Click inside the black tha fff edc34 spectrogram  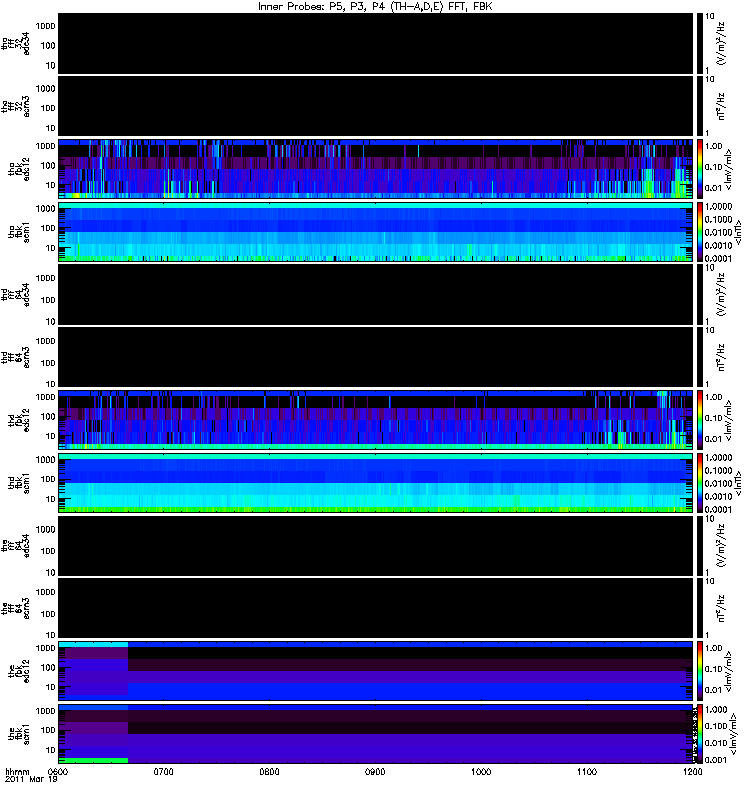pyautogui.click(x=375, y=44)
